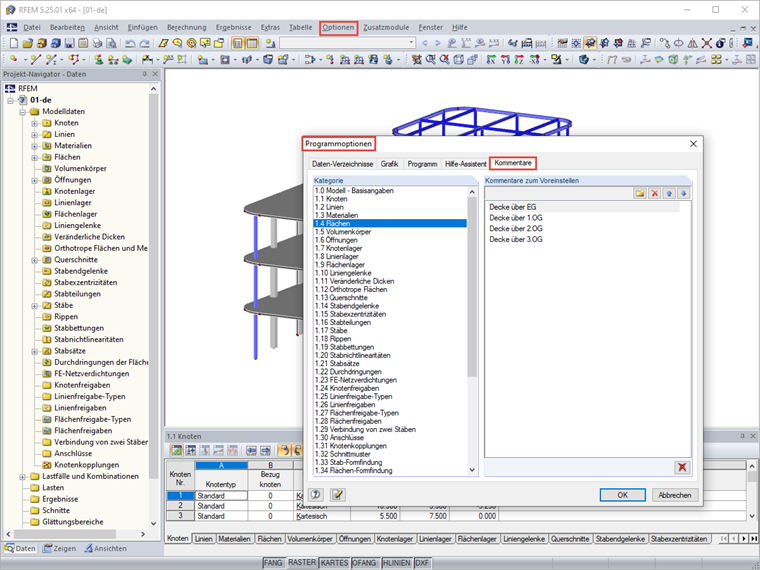760x570 pixels.
Task: Toggle OFANG object snap in status bar
Action: tap(364, 563)
